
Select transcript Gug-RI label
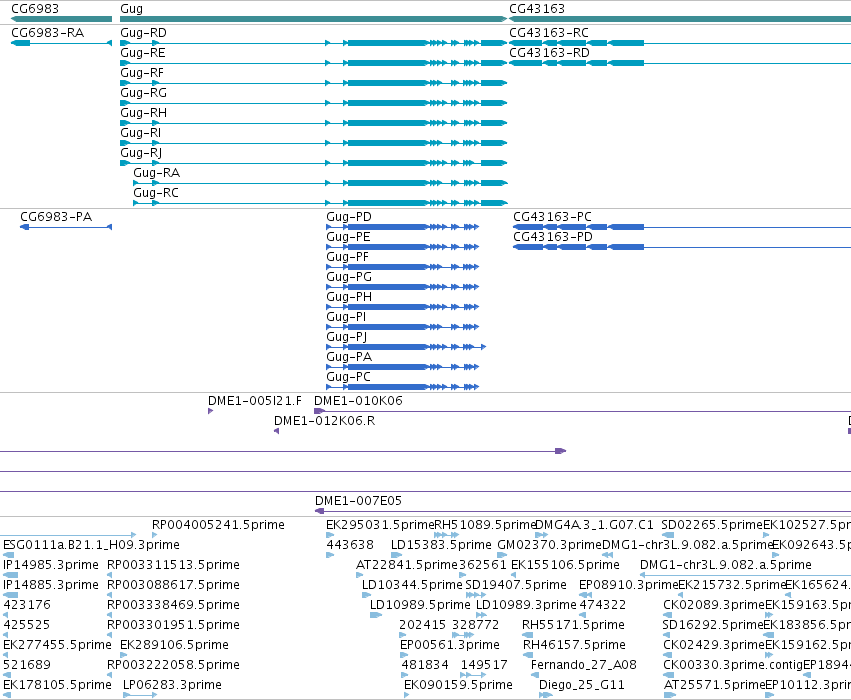click(141, 133)
